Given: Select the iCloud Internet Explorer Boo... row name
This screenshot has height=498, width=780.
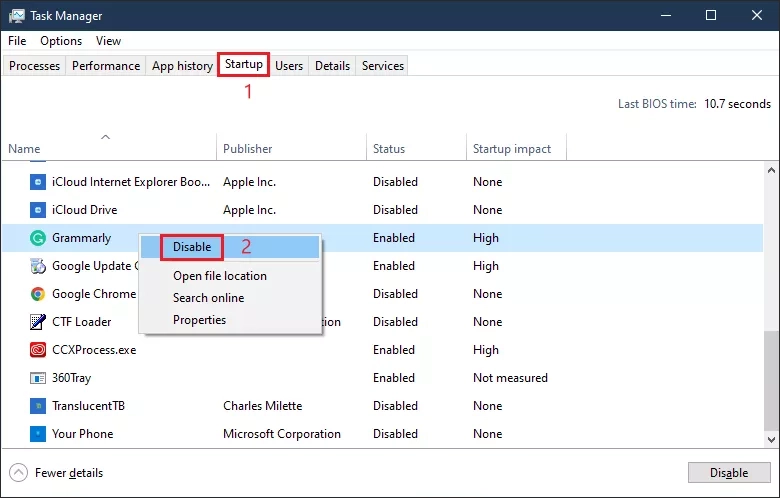Looking at the screenshot, I should [x=131, y=182].
